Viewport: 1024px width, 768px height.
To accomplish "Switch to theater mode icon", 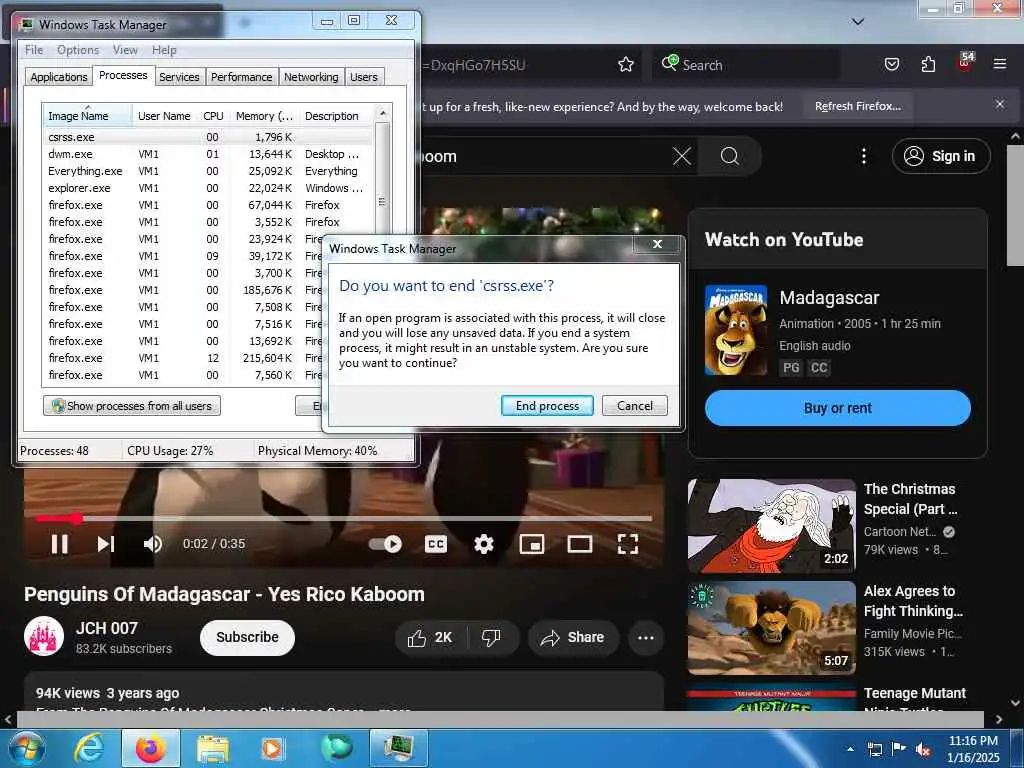I will point(579,544).
